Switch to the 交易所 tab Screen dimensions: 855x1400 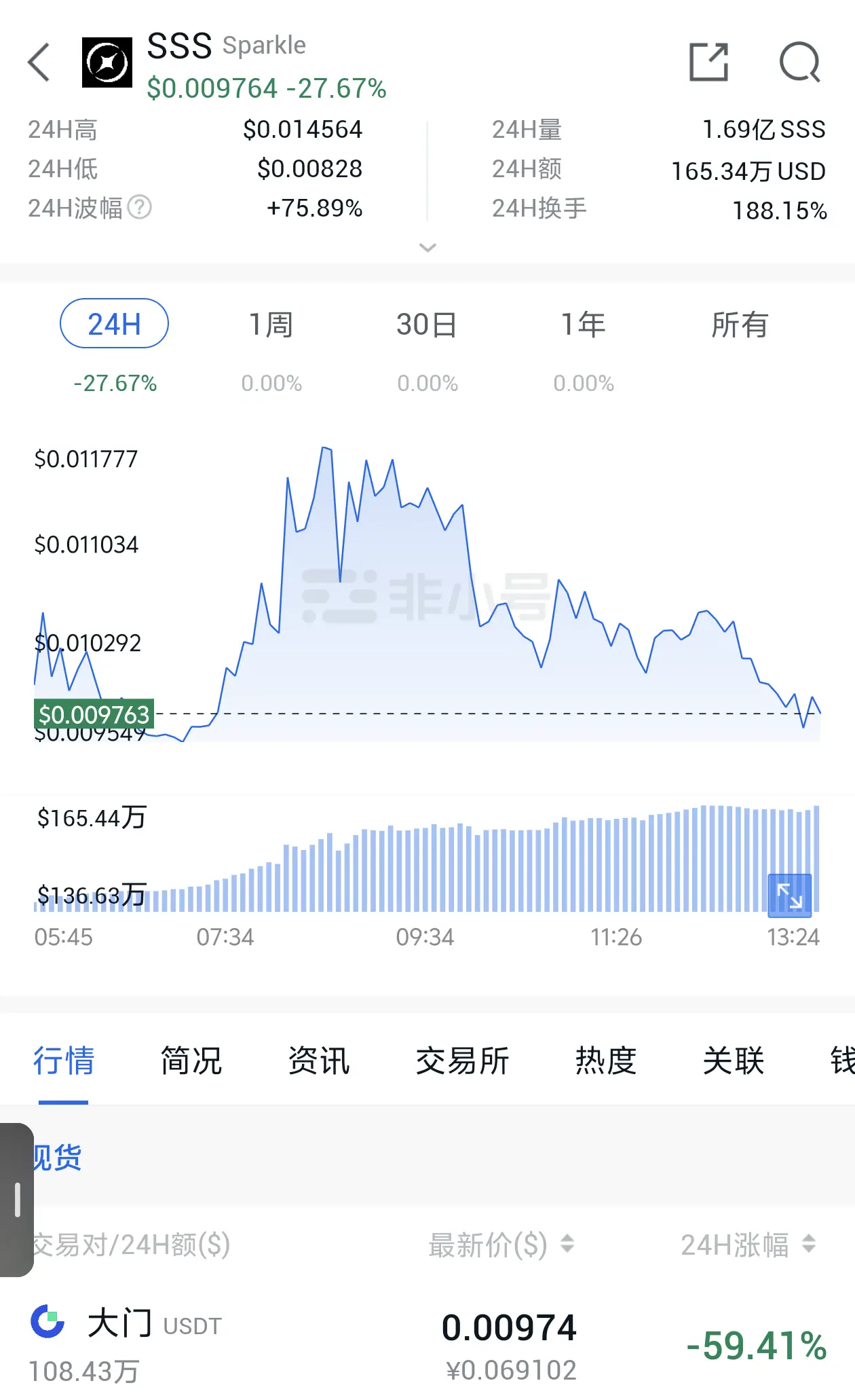coord(463,1061)
